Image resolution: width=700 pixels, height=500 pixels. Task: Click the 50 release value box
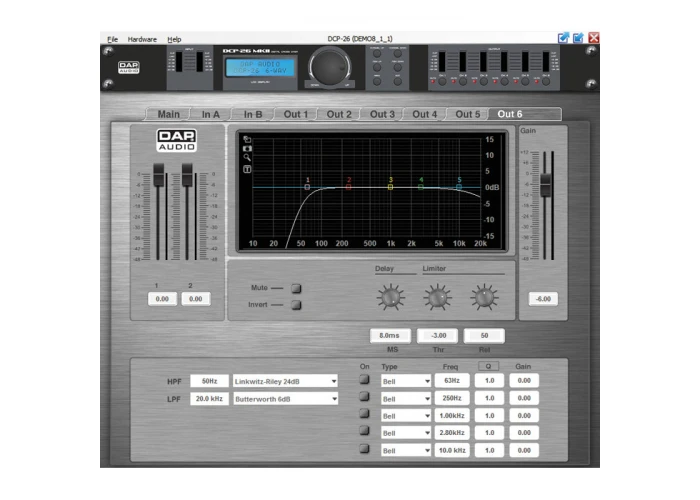pos(484,335)
